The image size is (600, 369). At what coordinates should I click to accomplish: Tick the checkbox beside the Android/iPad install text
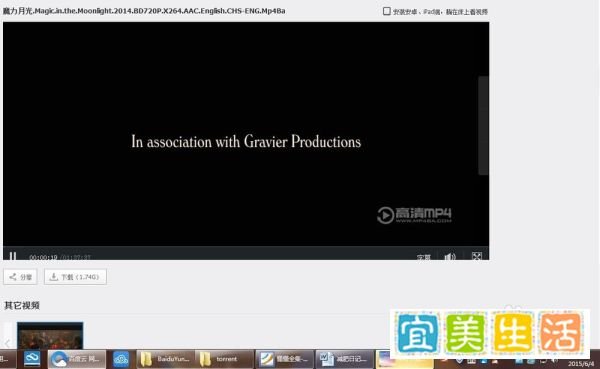[x=386, y=11]
